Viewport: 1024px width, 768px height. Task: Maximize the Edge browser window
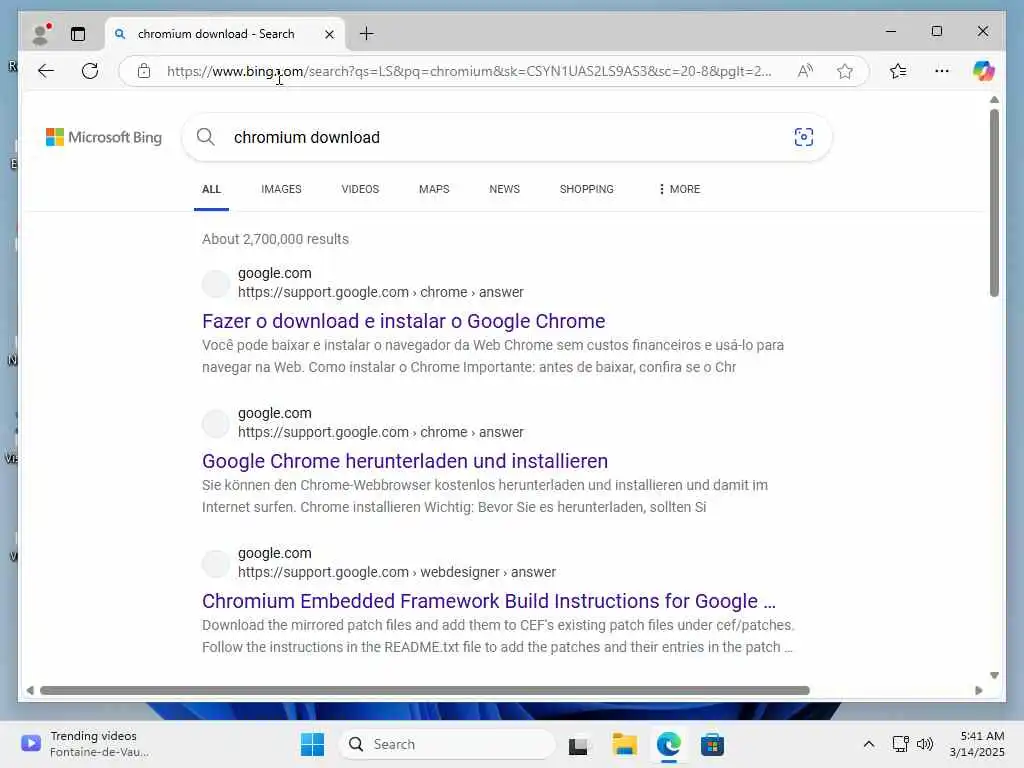tap(936, 31)
